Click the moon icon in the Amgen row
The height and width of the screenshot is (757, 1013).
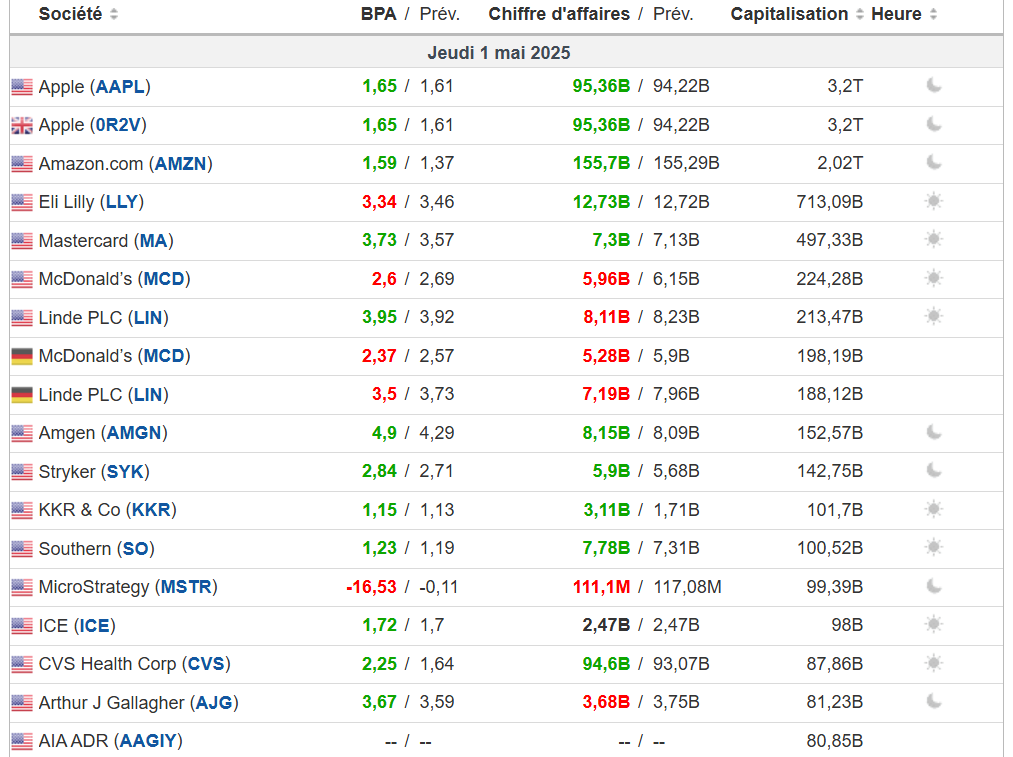934,432
